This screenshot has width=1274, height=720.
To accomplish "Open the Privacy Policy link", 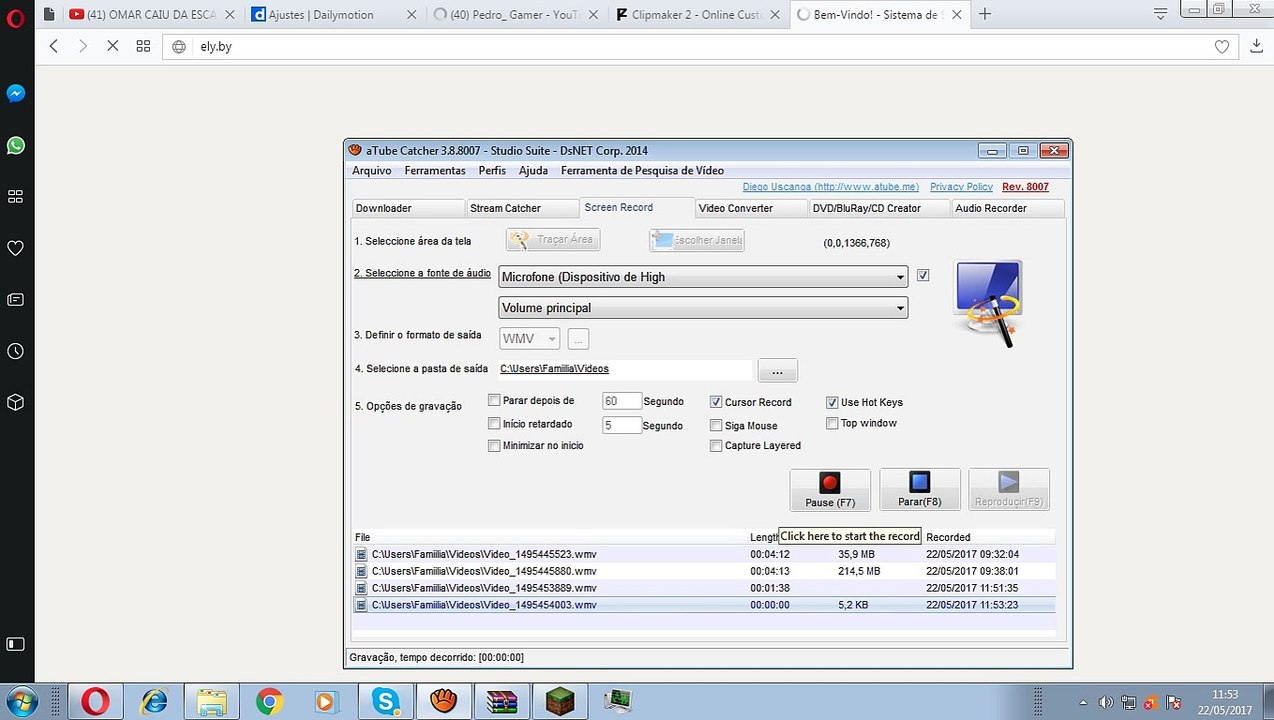I will (x=961, y=187).
